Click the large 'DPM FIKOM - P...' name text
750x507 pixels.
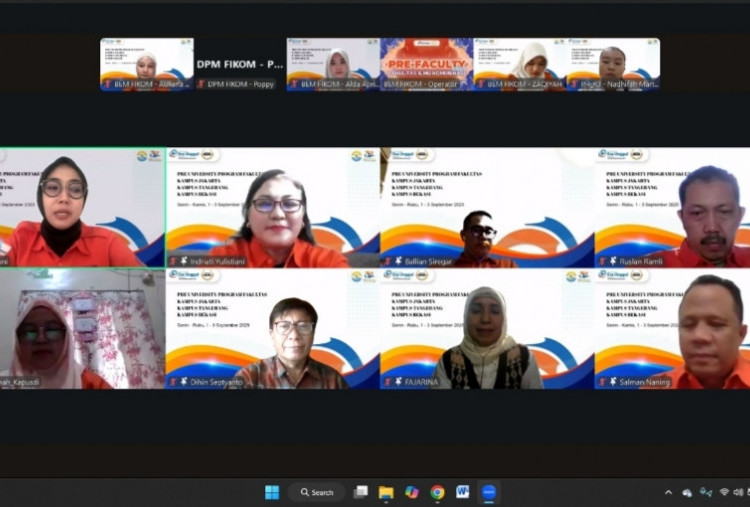[x=240, y=64]
